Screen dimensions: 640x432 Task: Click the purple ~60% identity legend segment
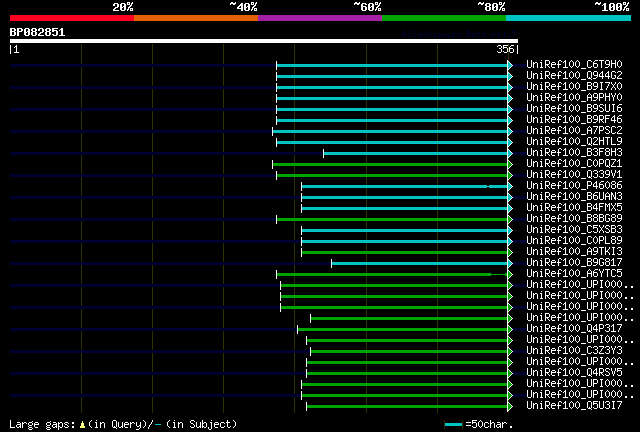[x=320, y=18]
